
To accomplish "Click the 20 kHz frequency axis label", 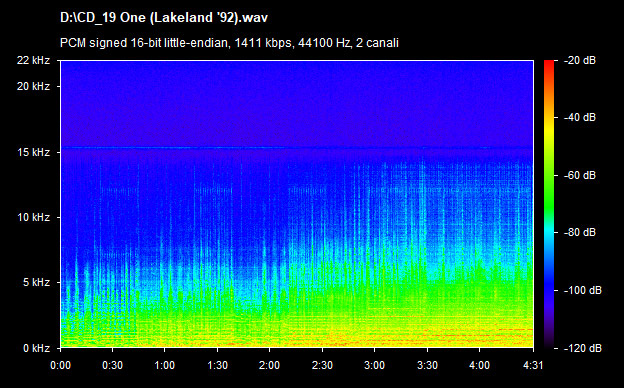I will [x=33, y=86].
